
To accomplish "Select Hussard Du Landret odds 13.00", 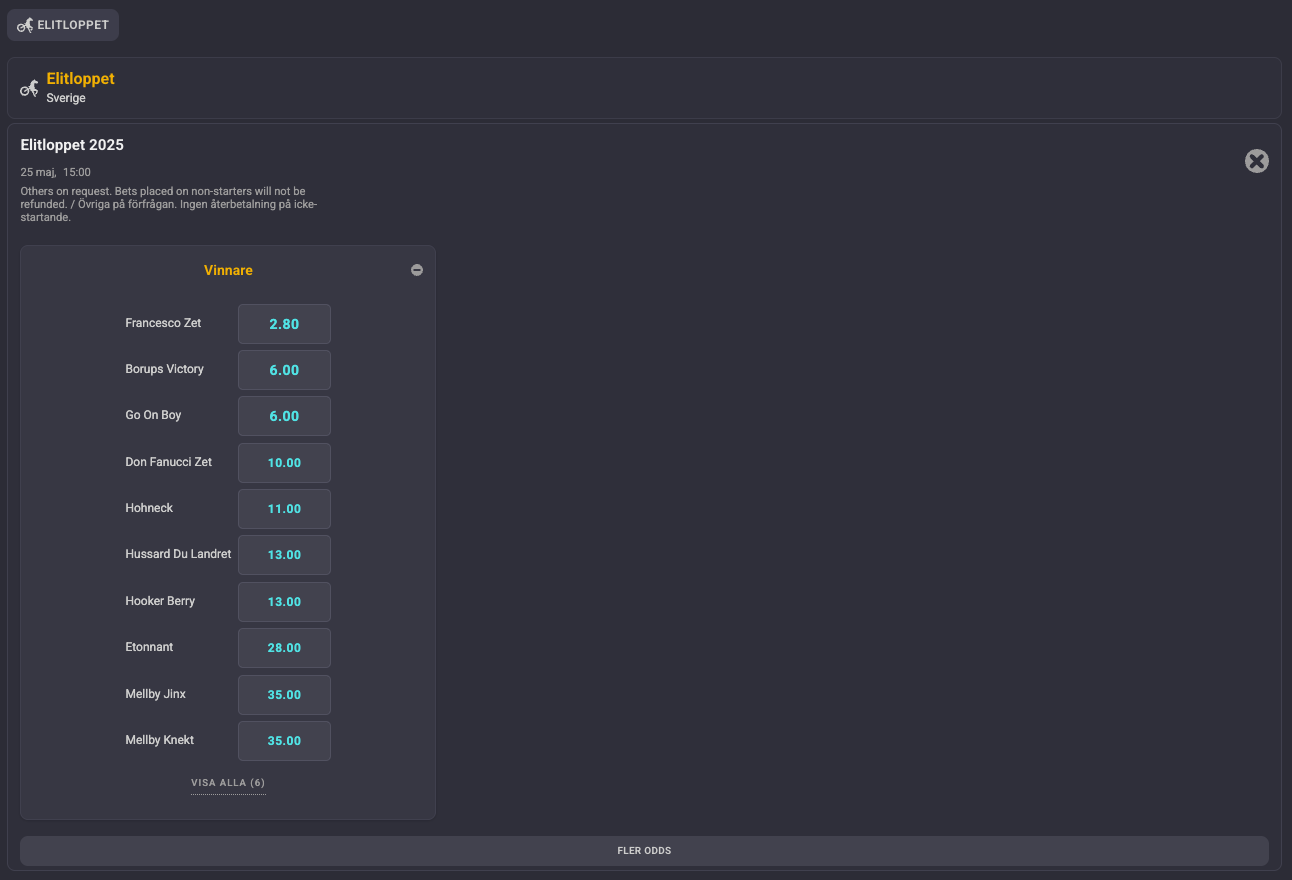I will click(284, 555).
